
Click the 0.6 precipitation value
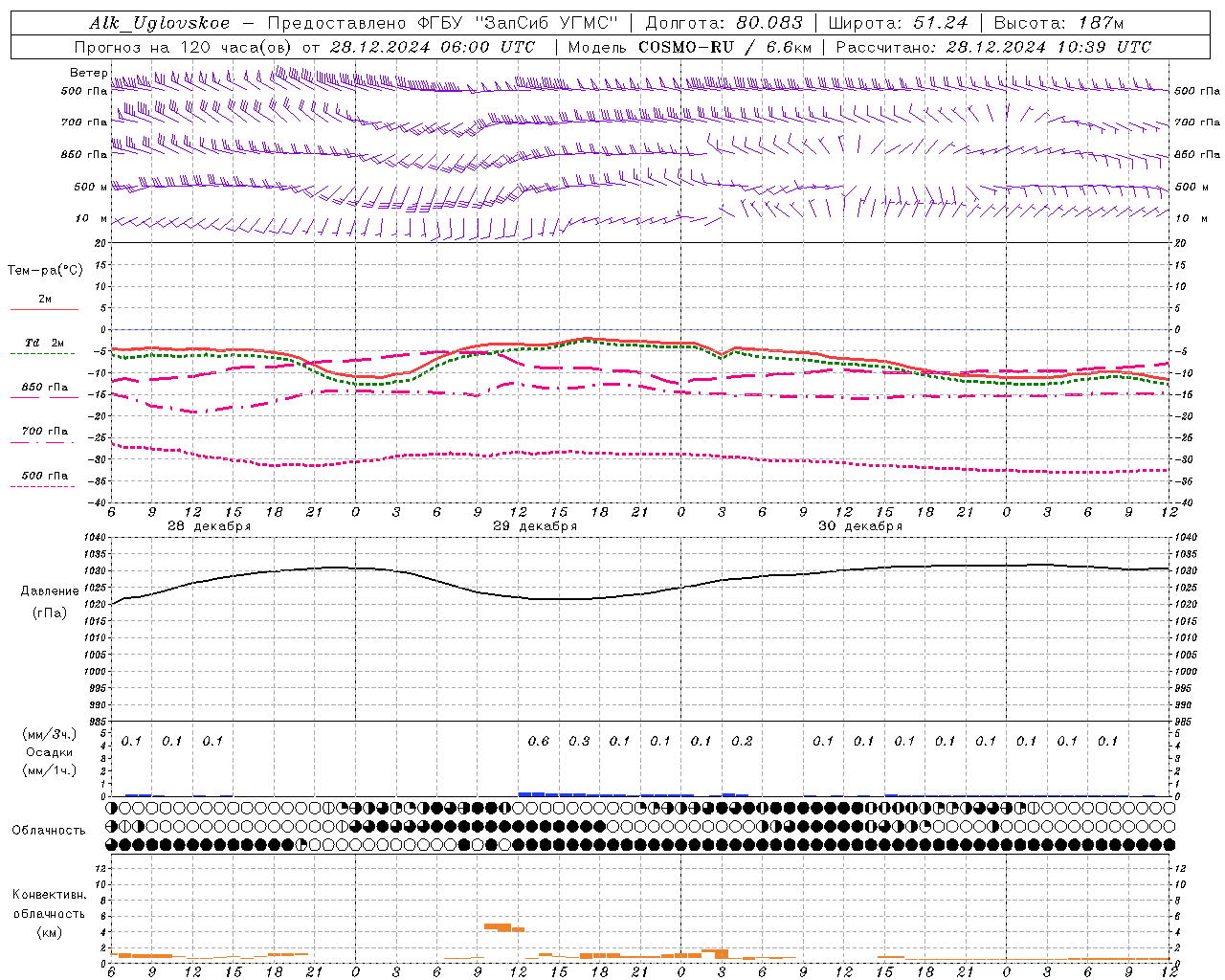click(539, 742)
